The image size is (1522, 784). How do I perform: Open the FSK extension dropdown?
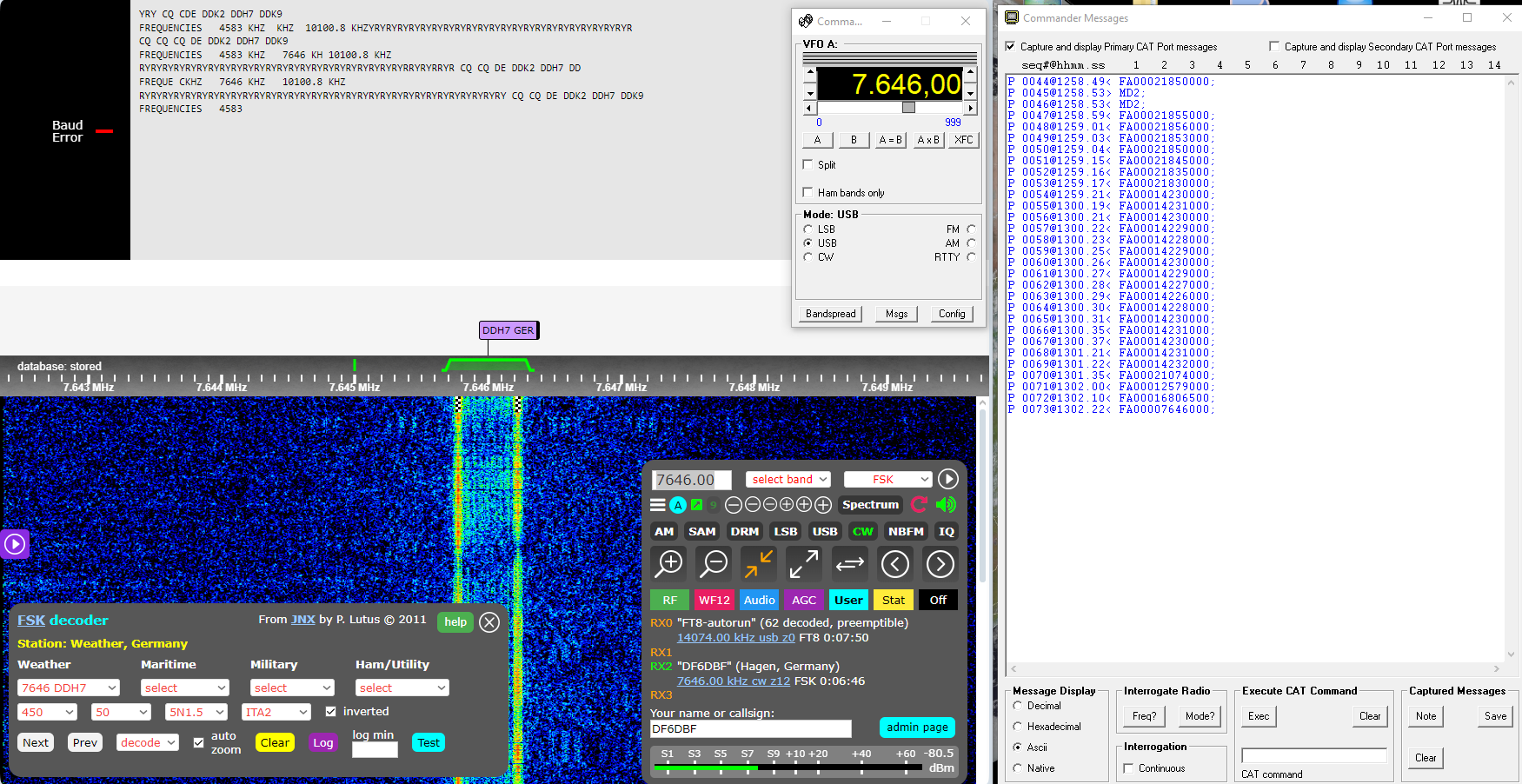[x=888, y=479]
